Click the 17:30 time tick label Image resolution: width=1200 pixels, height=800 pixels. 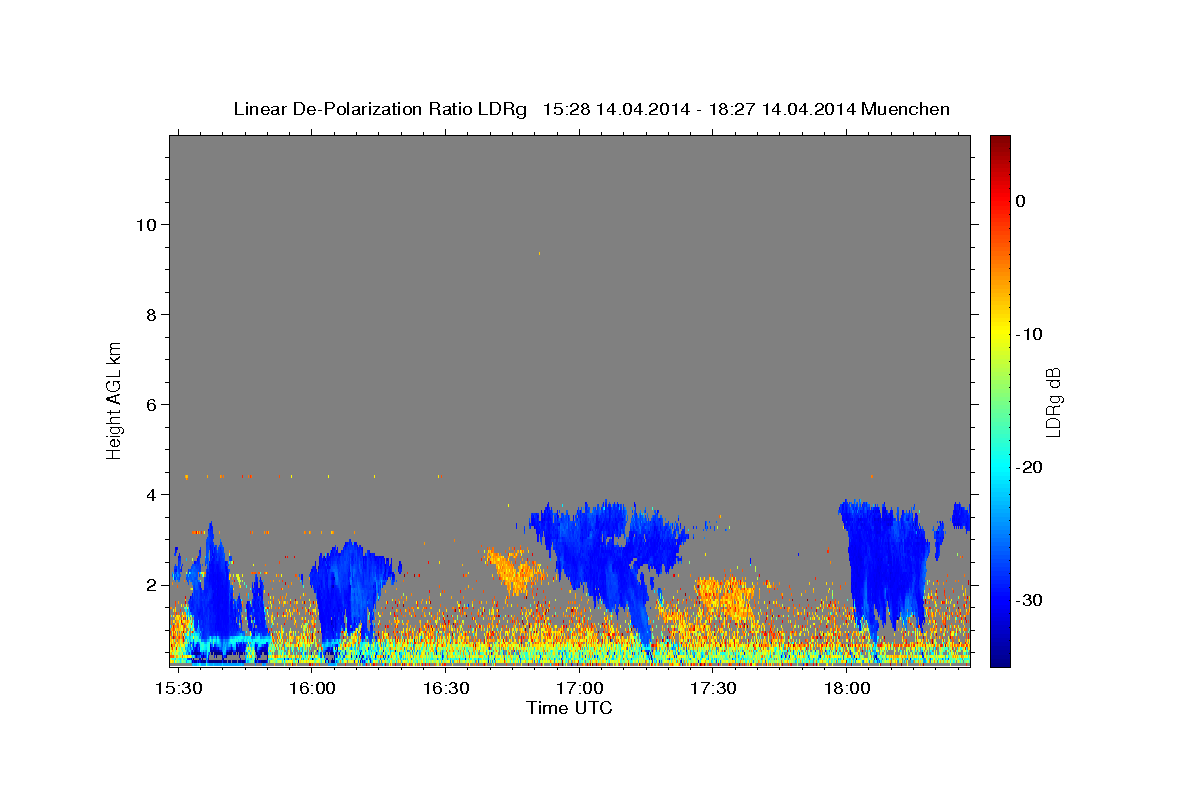[x=713, y=688]
